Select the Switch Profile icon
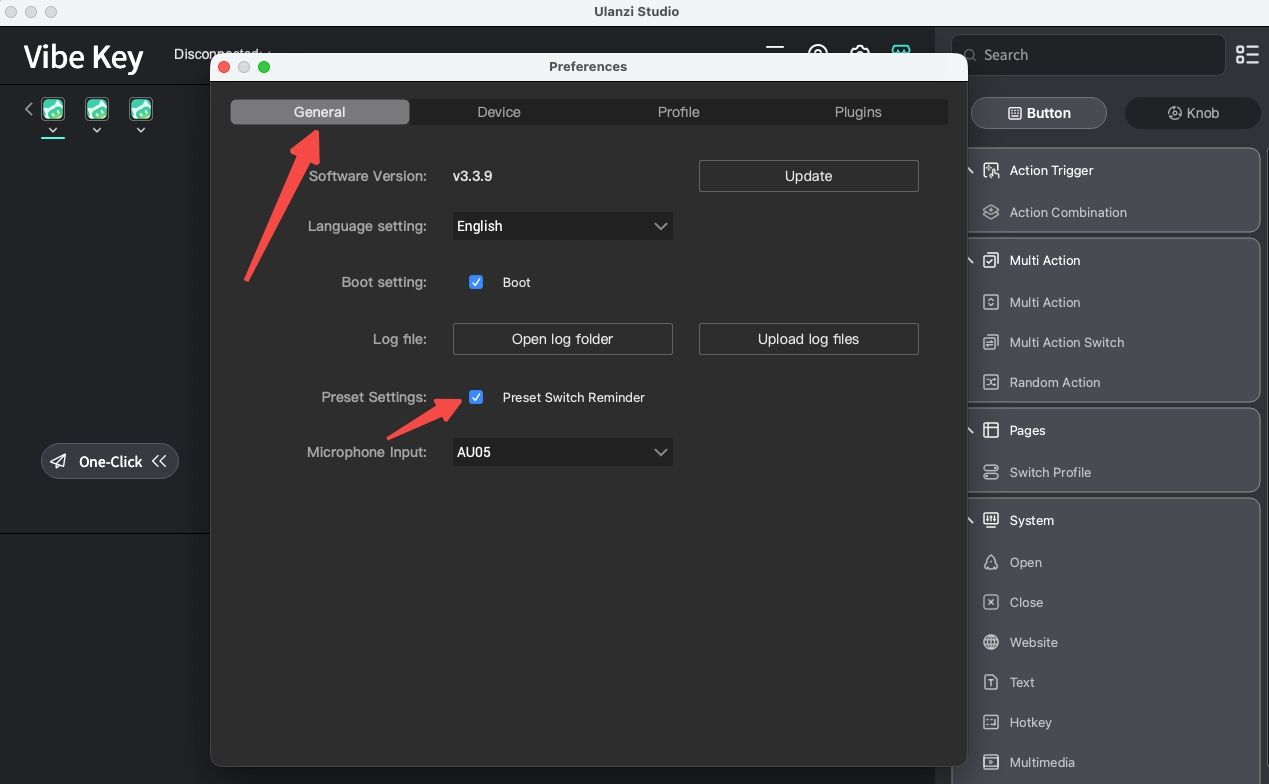1269x784 pixels. pyautogui.click(x=991, y=472)
